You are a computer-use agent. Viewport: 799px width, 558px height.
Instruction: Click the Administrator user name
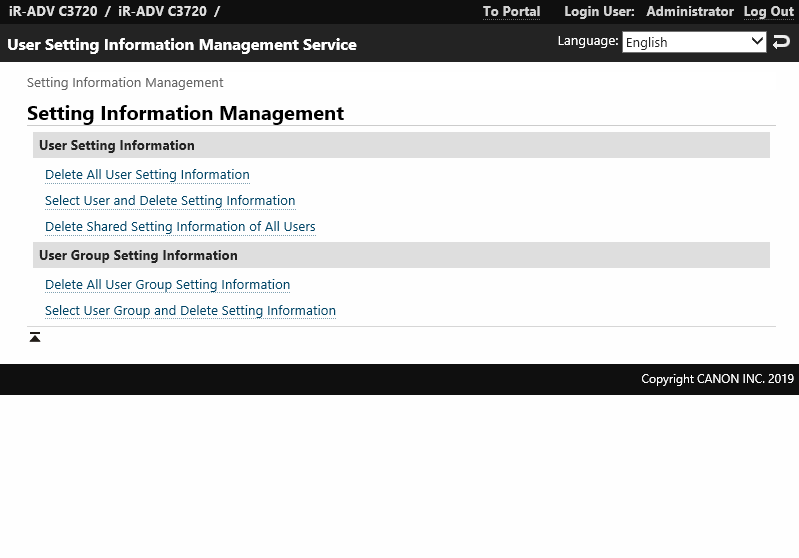tap(689, 12)
